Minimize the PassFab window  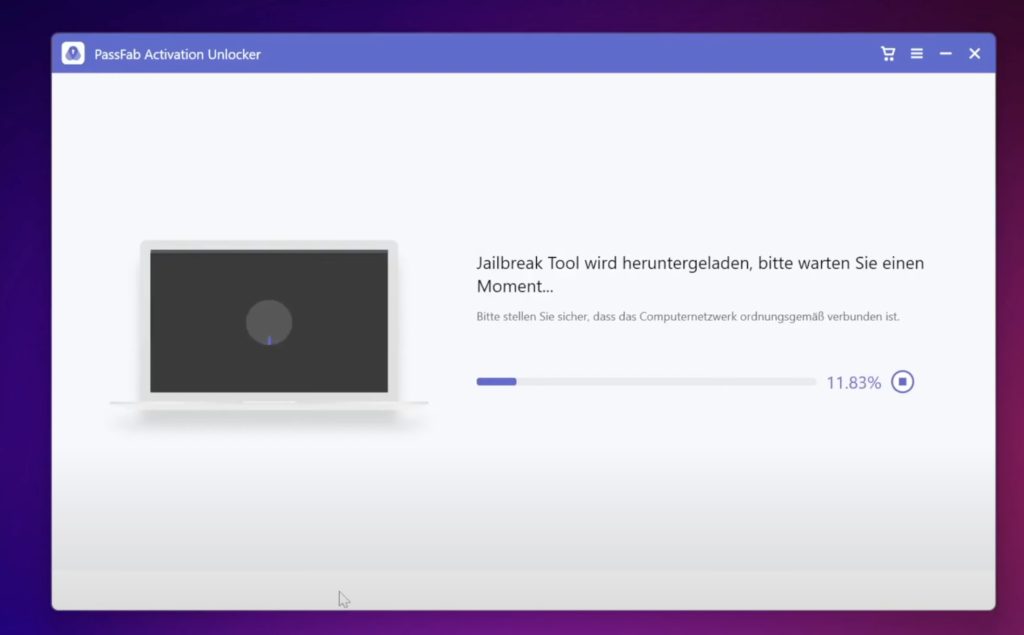coord(946,54)
